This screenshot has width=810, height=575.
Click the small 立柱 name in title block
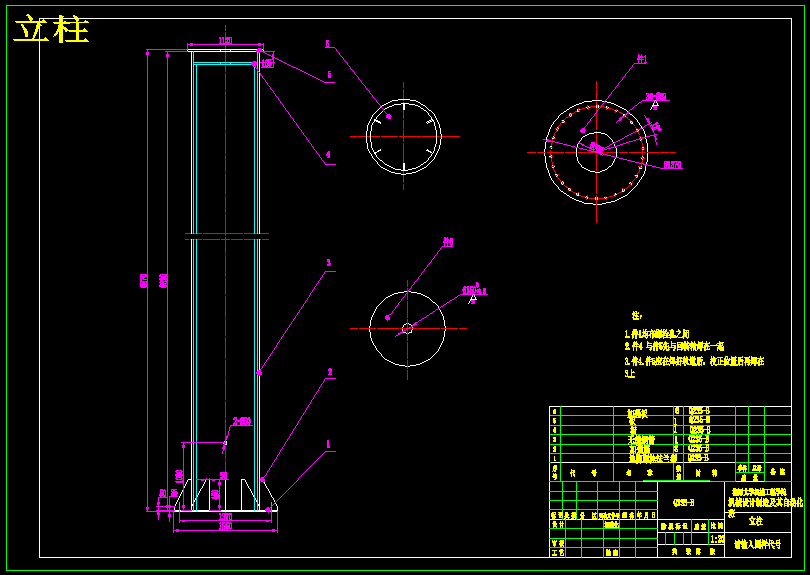coord(756,521)
